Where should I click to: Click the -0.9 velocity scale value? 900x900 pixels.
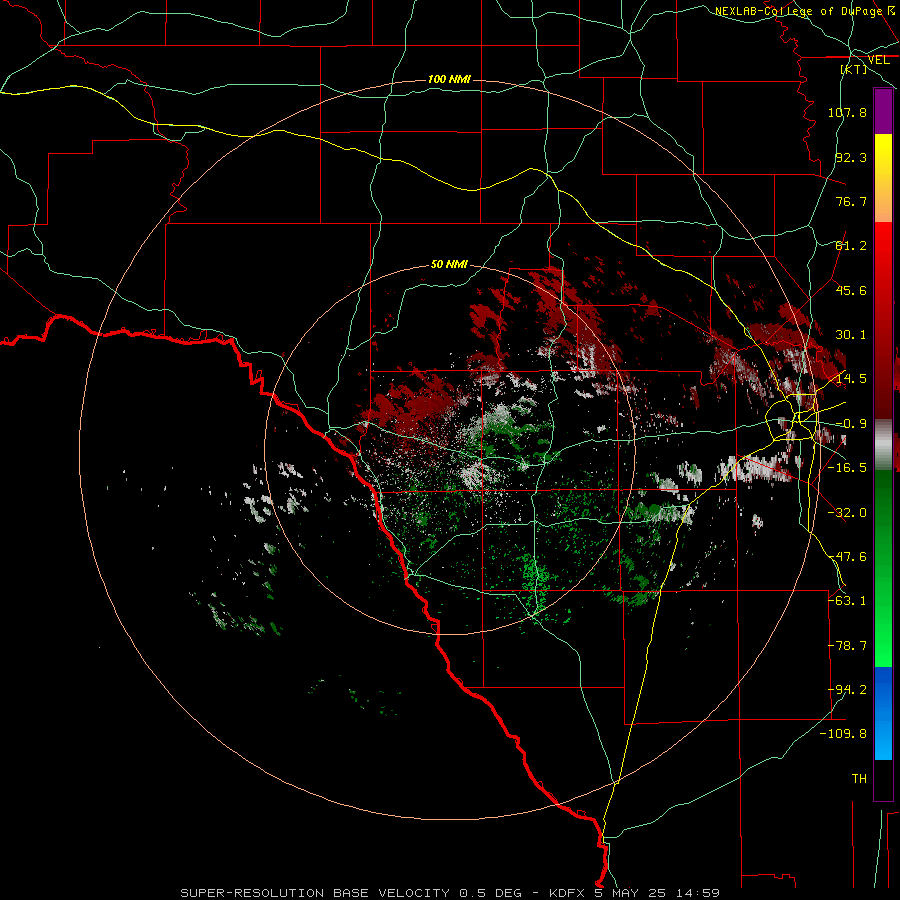click(851, 424)
